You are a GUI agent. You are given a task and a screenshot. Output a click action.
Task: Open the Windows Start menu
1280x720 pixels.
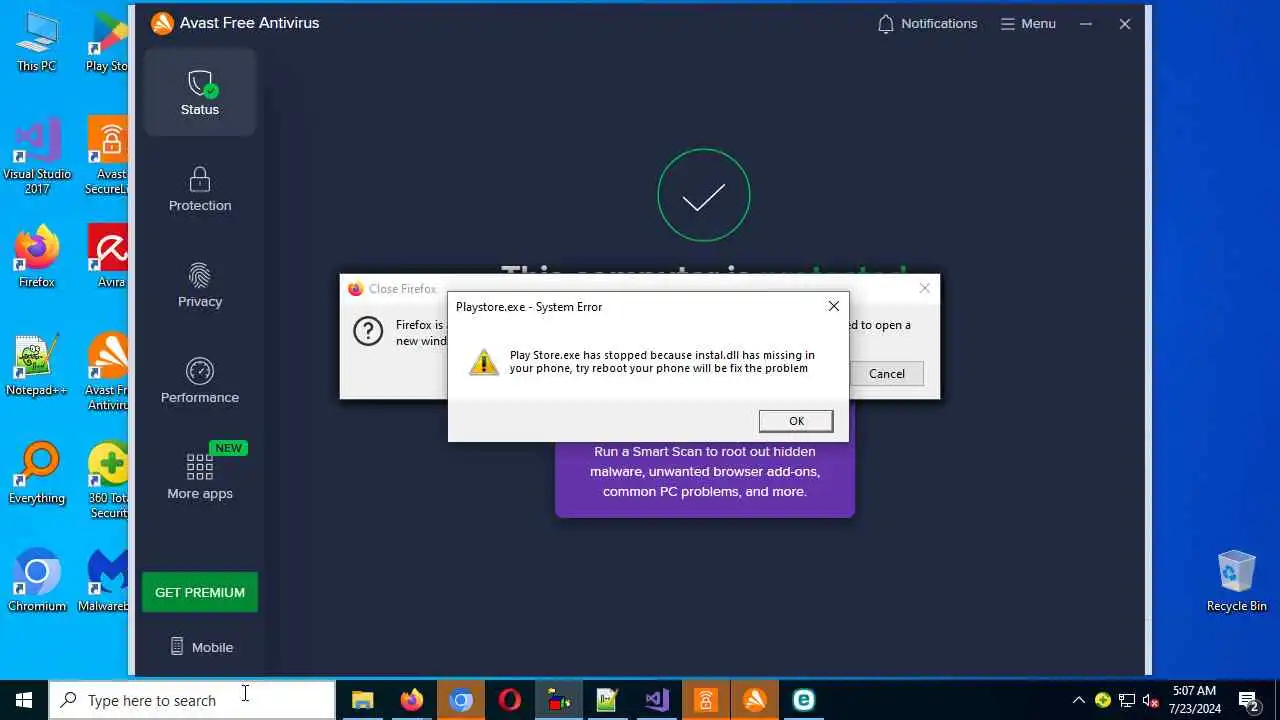pyautogui.click(x=24, y=700)
